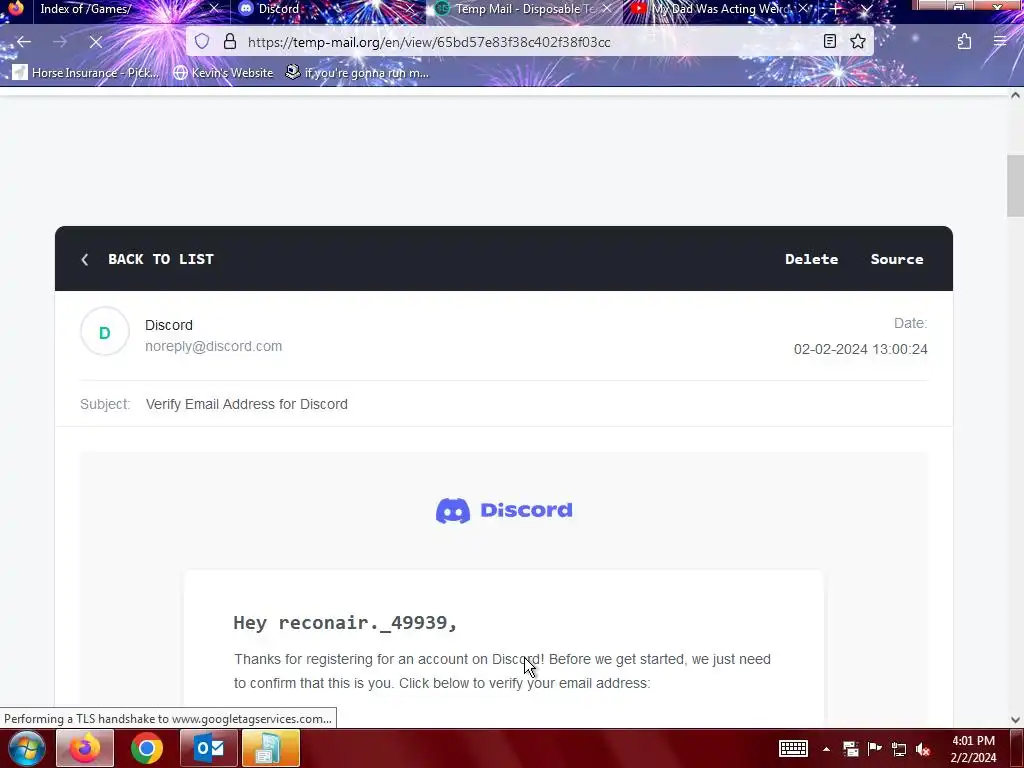Viewport: 1024px width, 768px height.
Task: Bookmark this page with the star icon
Action: click(858, 42)
